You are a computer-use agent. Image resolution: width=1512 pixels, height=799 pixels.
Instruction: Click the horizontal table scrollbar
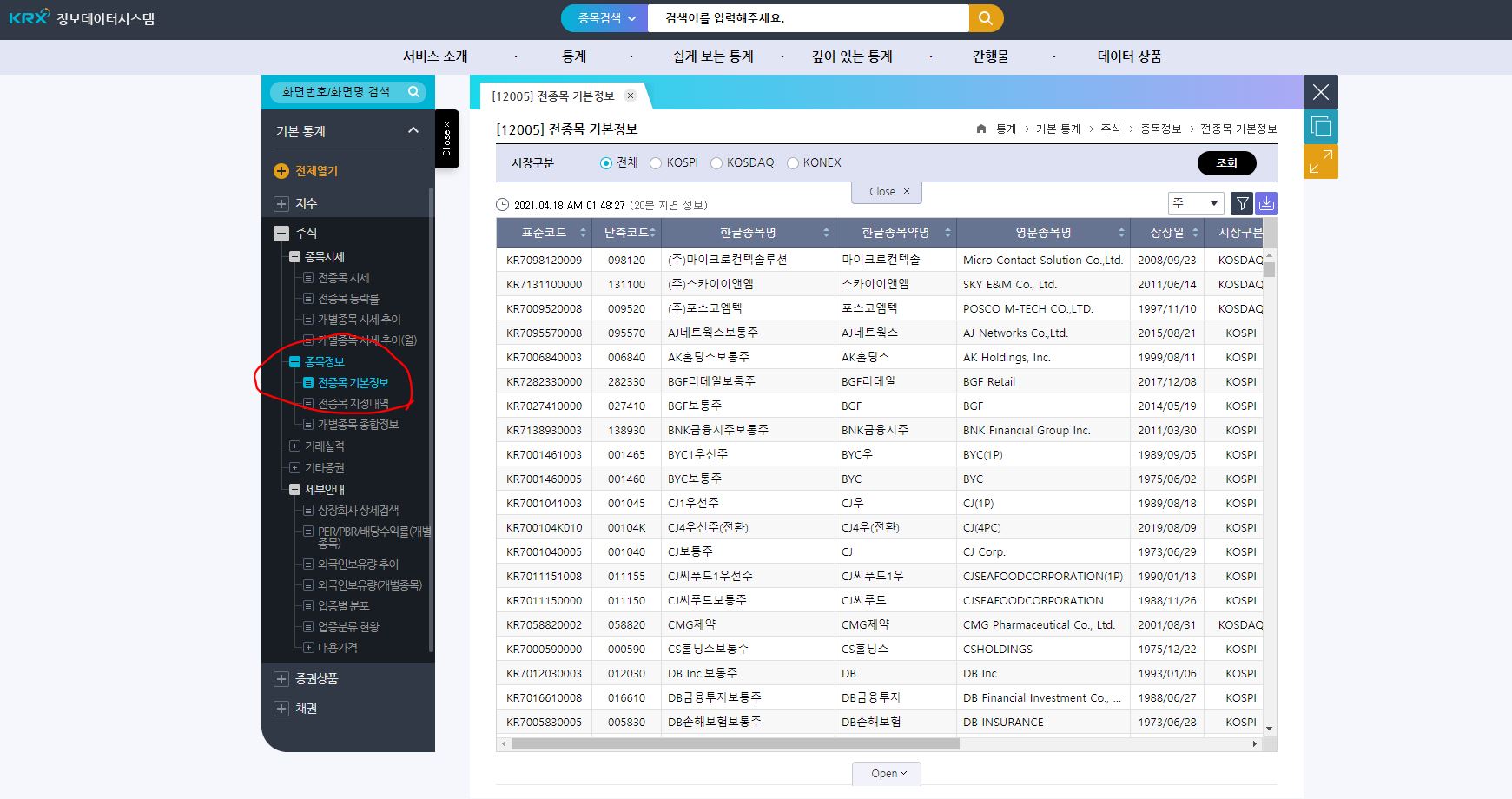point(735,744)
